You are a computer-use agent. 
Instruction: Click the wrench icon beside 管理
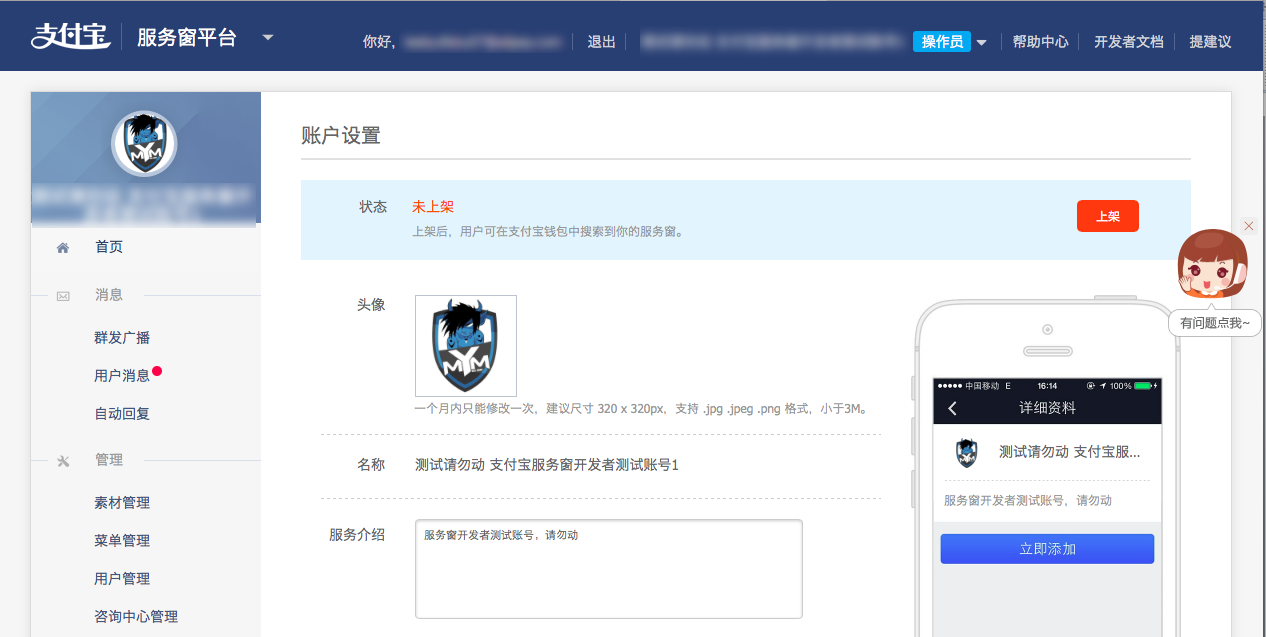[x=63, y=461]
